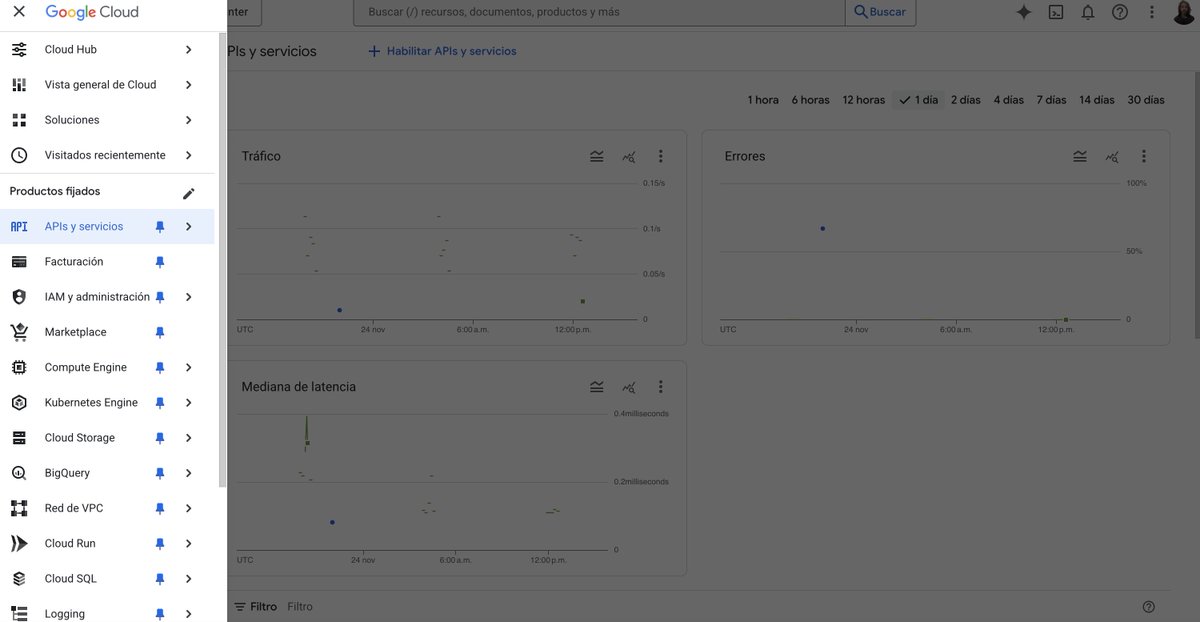Focus the search resources input field

600,12
